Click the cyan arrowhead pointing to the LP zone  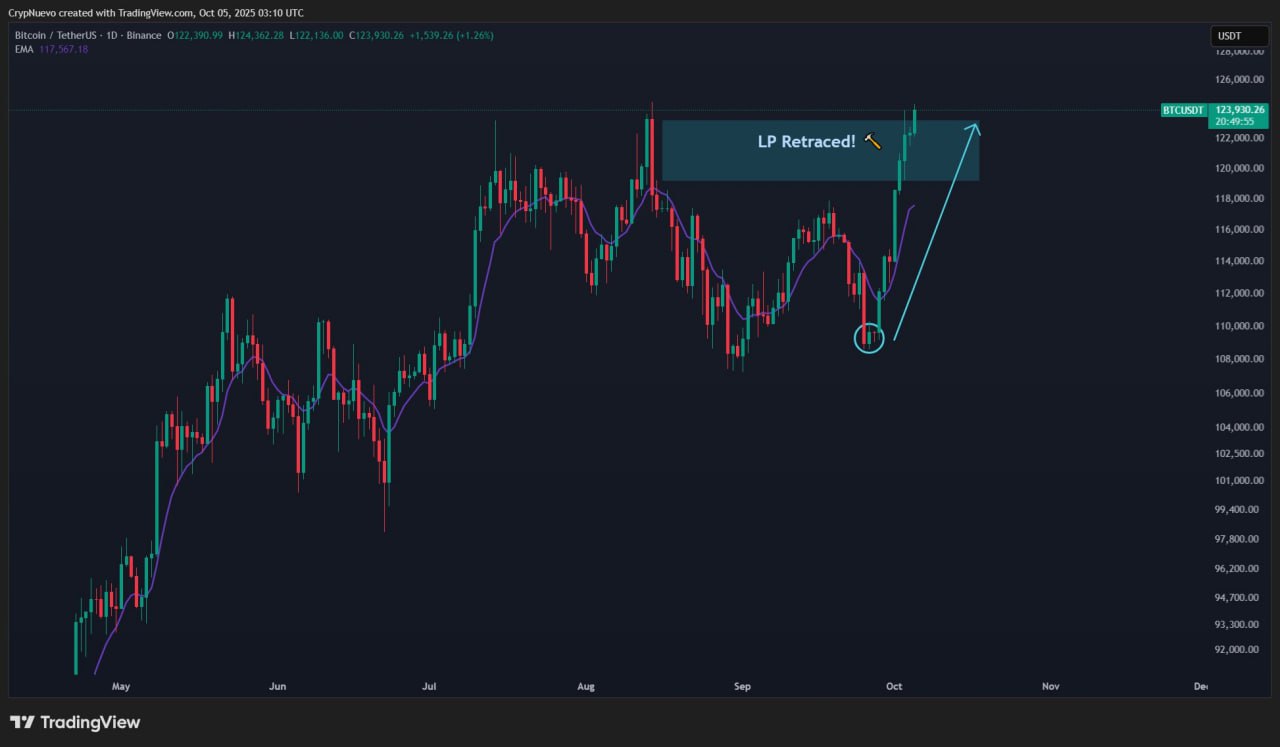[x=974, y=127]
